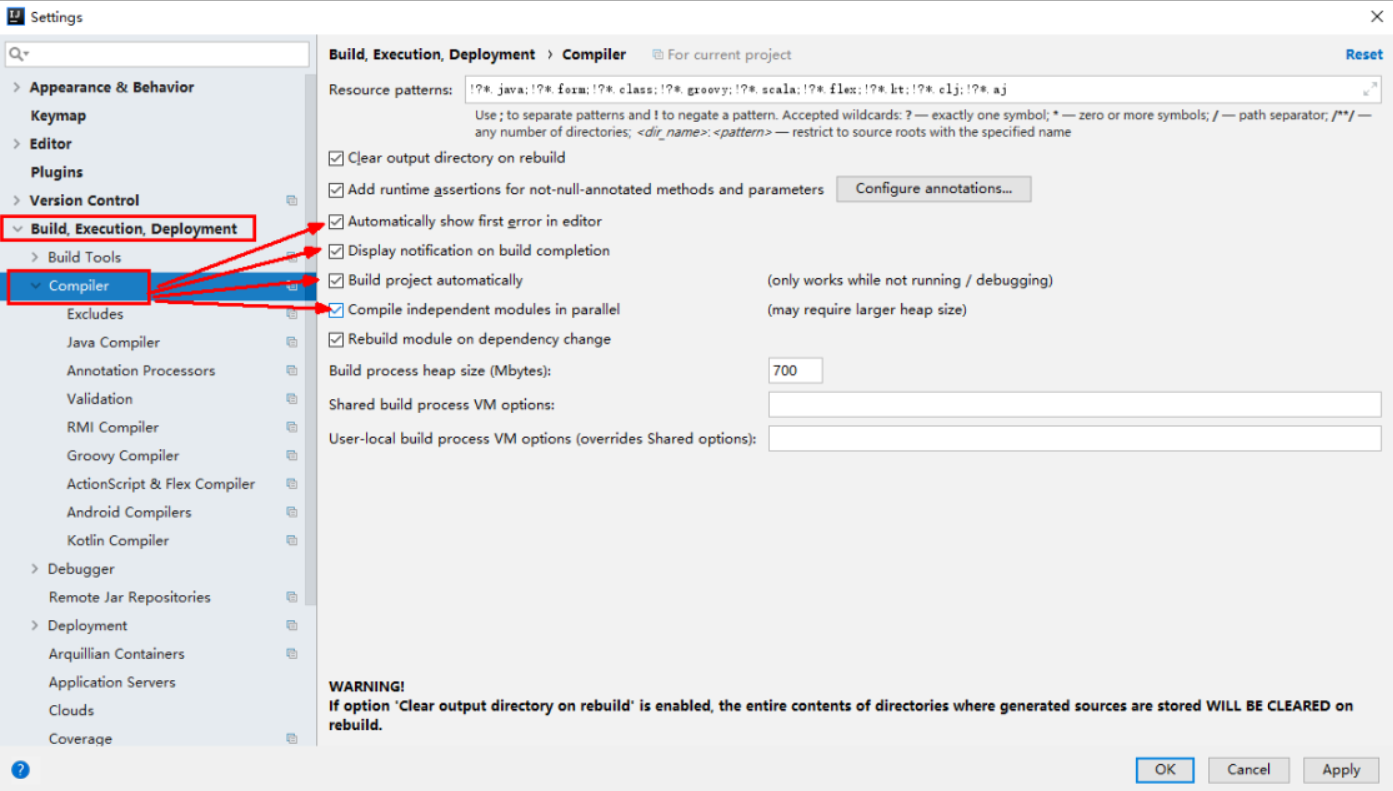Click the magnifier icon in the settings search box

coord(18,54)
